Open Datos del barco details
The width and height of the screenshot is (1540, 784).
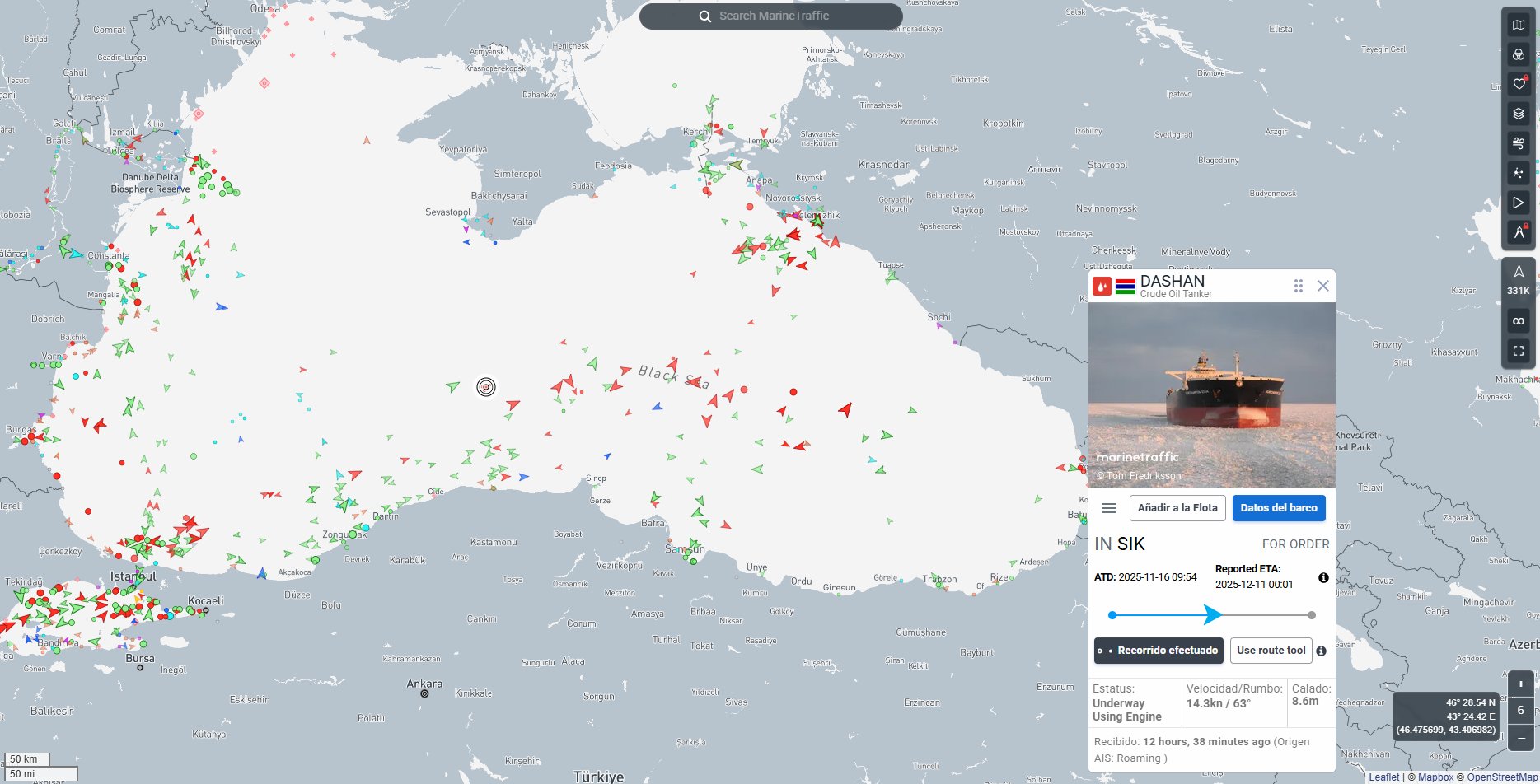pyautogui.click(x=1279, y=508)
